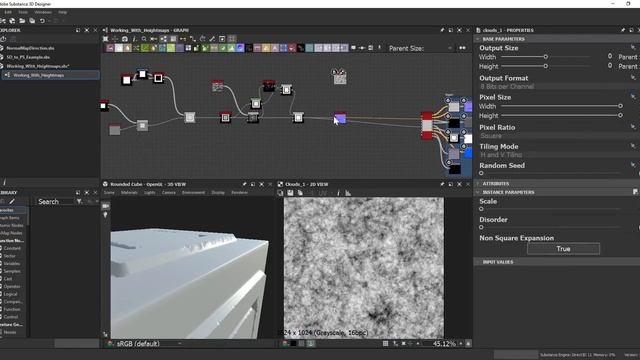
Task: Open the Output Format dropdown
Action: point(558,87)
